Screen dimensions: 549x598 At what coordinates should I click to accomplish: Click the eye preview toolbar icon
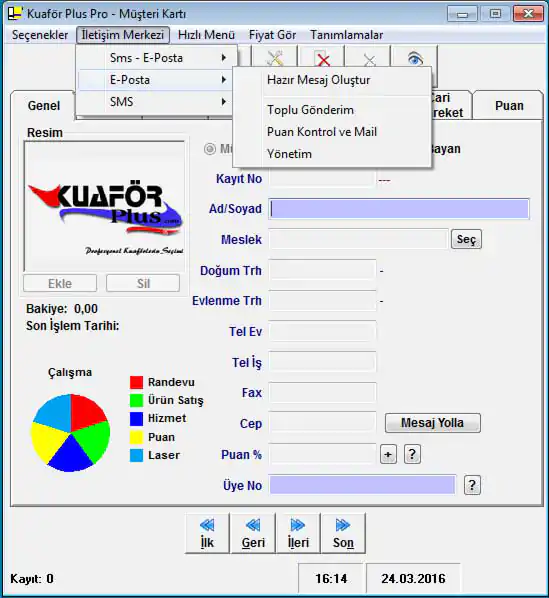414,58
